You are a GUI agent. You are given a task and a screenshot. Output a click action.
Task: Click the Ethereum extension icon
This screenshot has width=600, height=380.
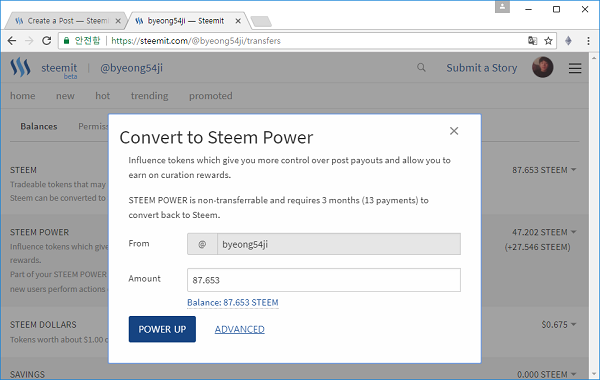click(x=568, y=41)
